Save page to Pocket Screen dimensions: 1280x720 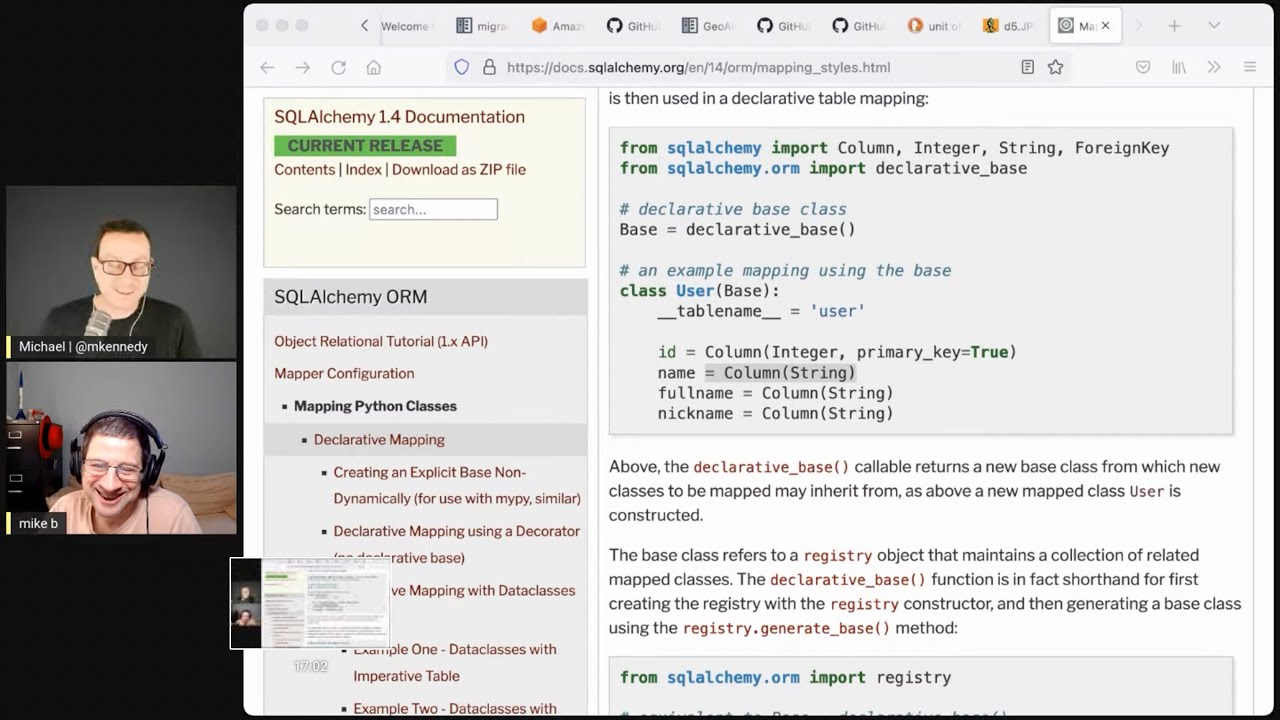[x=1143, y=67]
